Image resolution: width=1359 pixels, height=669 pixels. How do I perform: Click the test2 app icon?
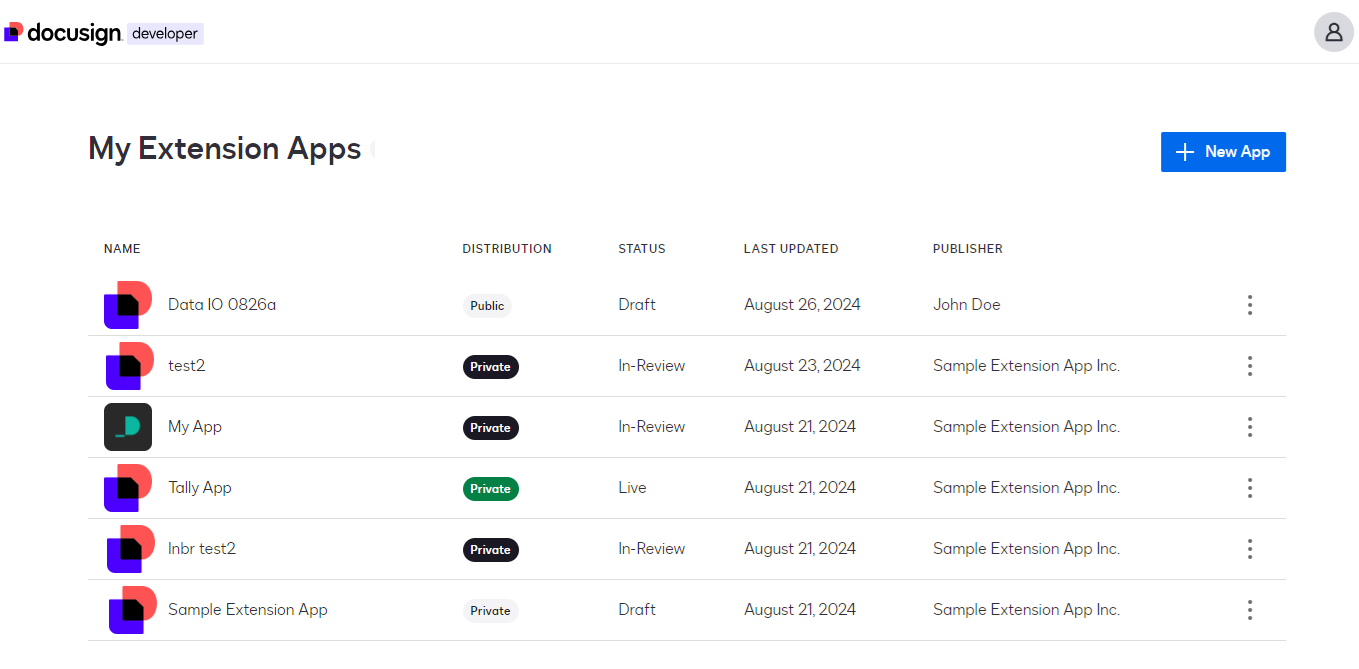click(128, 366)
